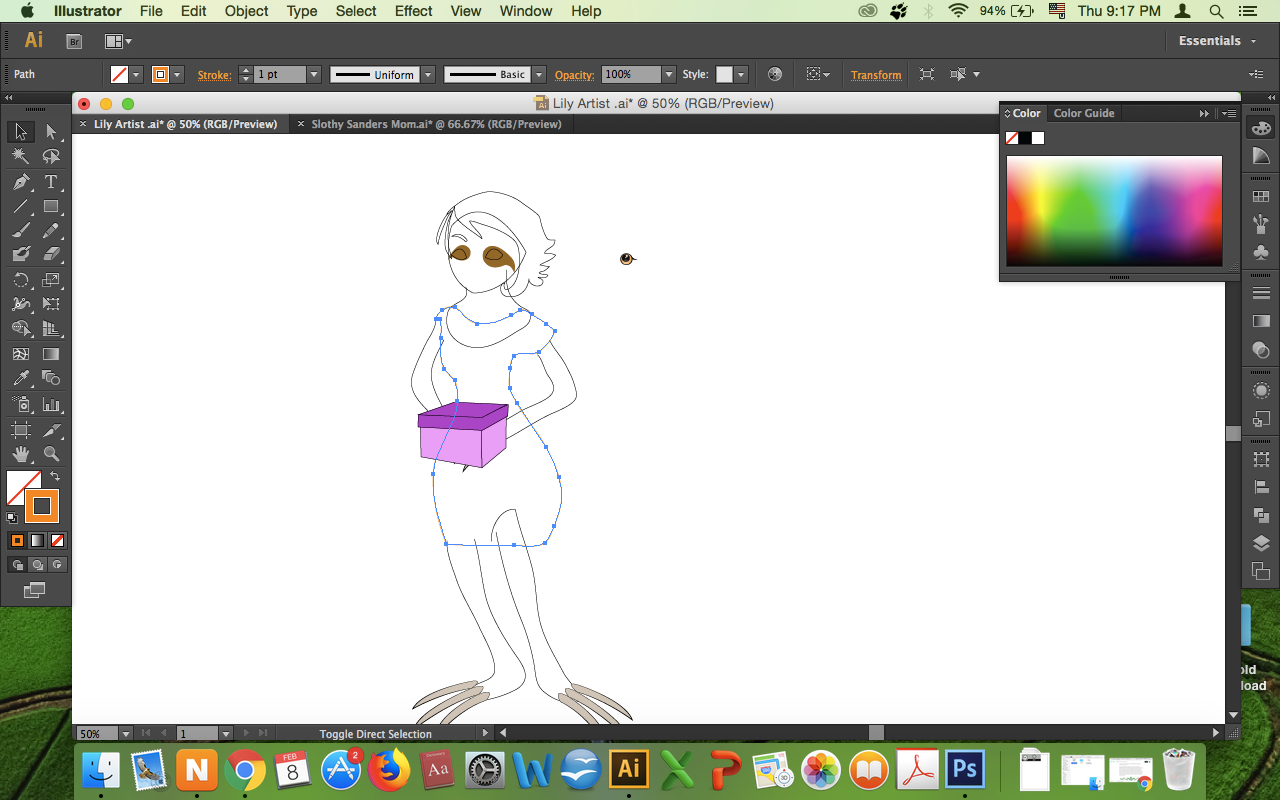This screenshot has width=1280, height=800.
Task: Open the Window menu
Action: click(x=525, y=11)
